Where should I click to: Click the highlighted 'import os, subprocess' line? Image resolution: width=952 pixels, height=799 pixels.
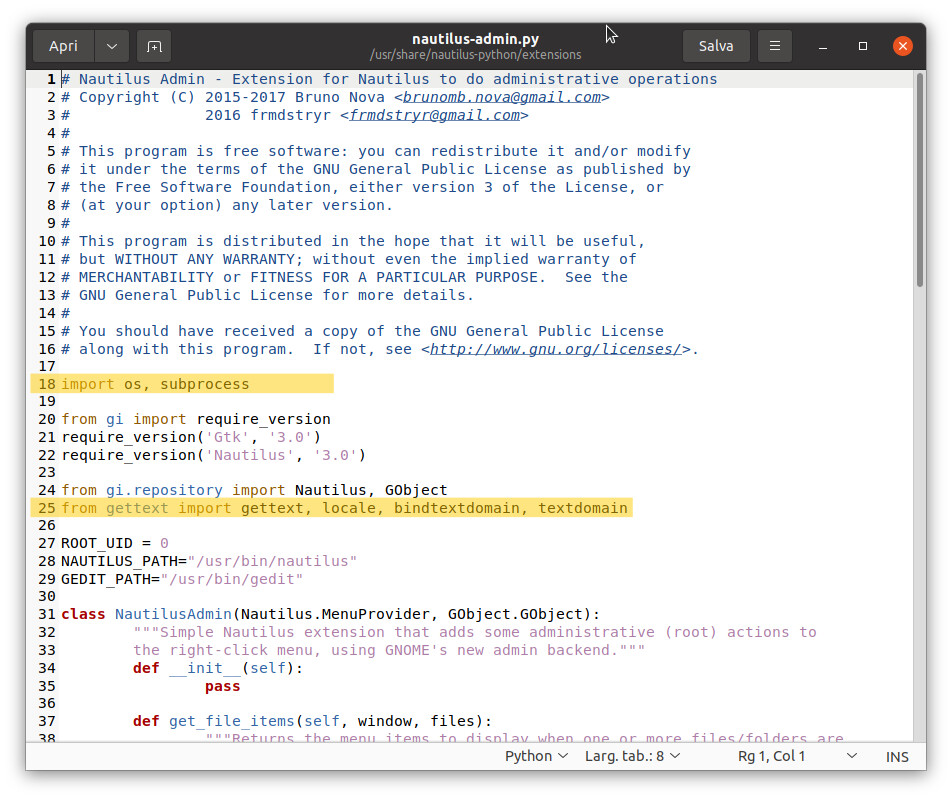182,384
